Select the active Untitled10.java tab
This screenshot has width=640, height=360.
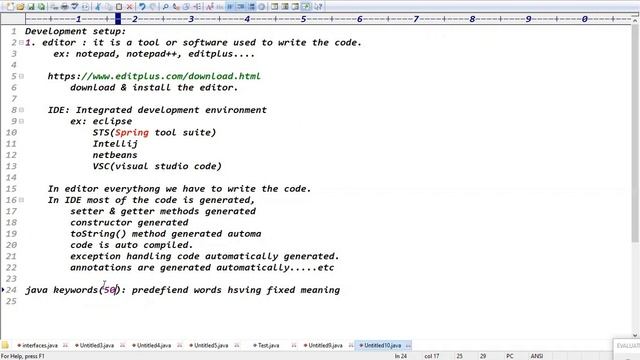tap(382, 345)
